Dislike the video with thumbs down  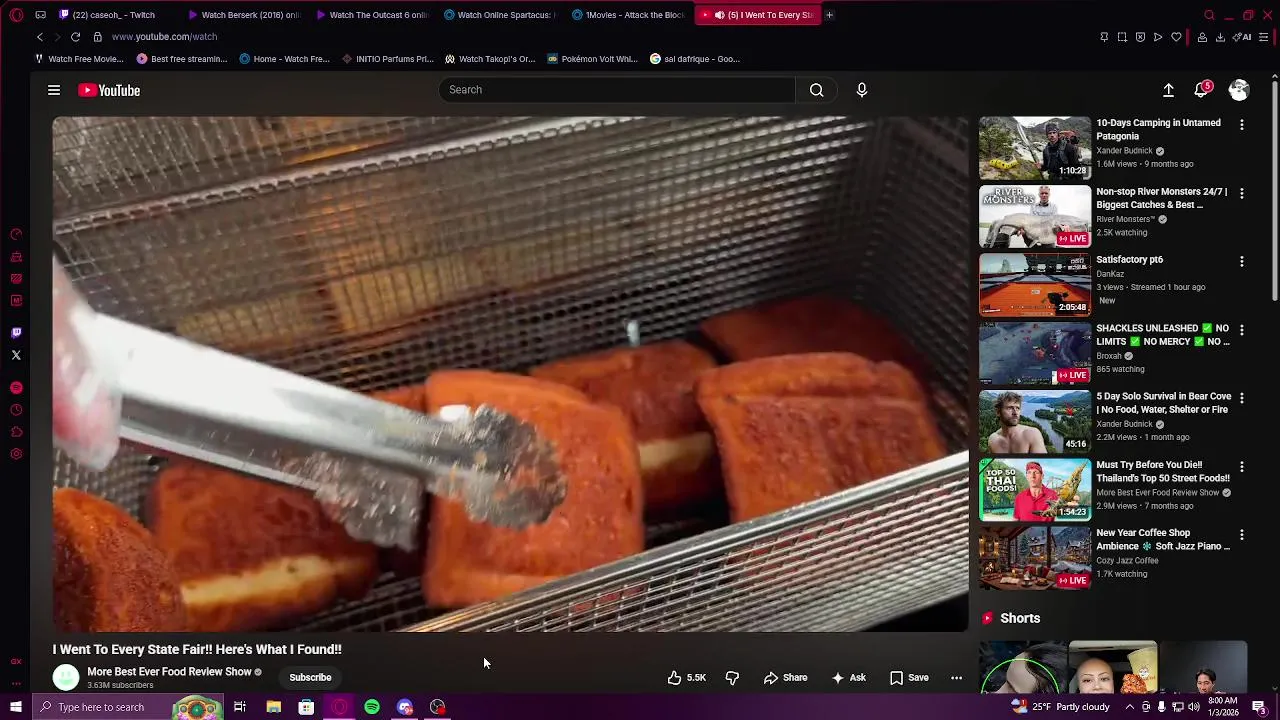tap(732, 677)
